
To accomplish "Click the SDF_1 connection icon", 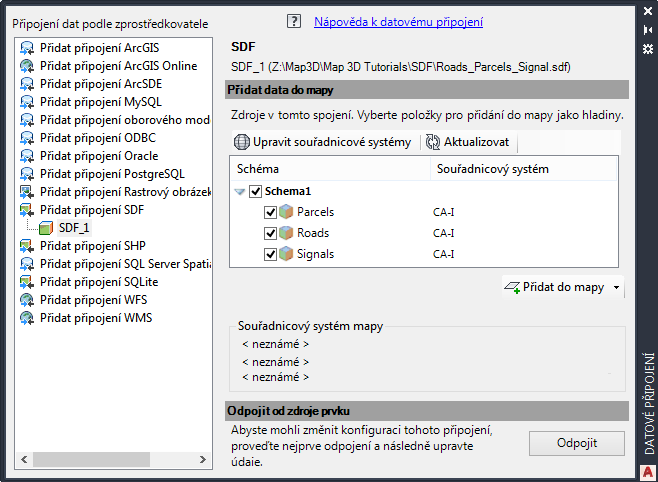I will click(46, 228).
